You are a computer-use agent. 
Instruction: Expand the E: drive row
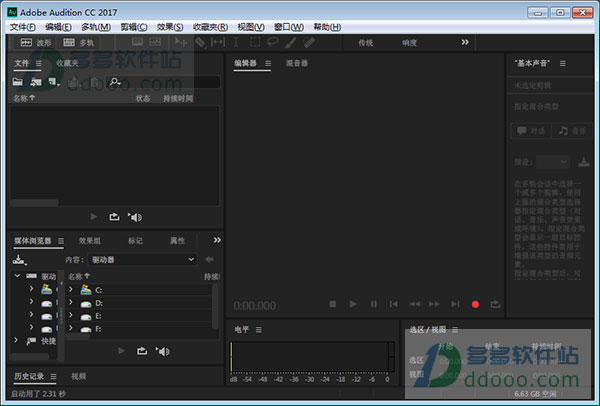coord(71,315)
